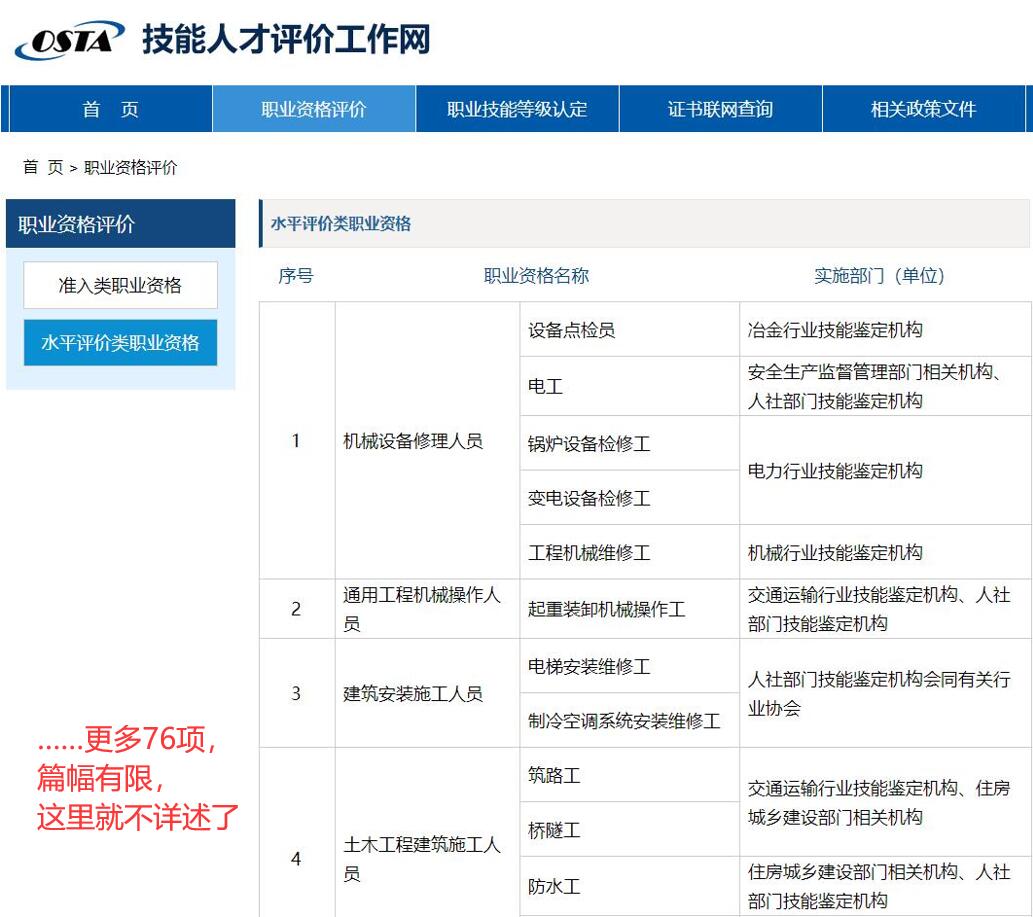Click 职业资格评价 breadcrumb link
The width and height of the screenshot is (1033, 917).
tap(133, 168)
